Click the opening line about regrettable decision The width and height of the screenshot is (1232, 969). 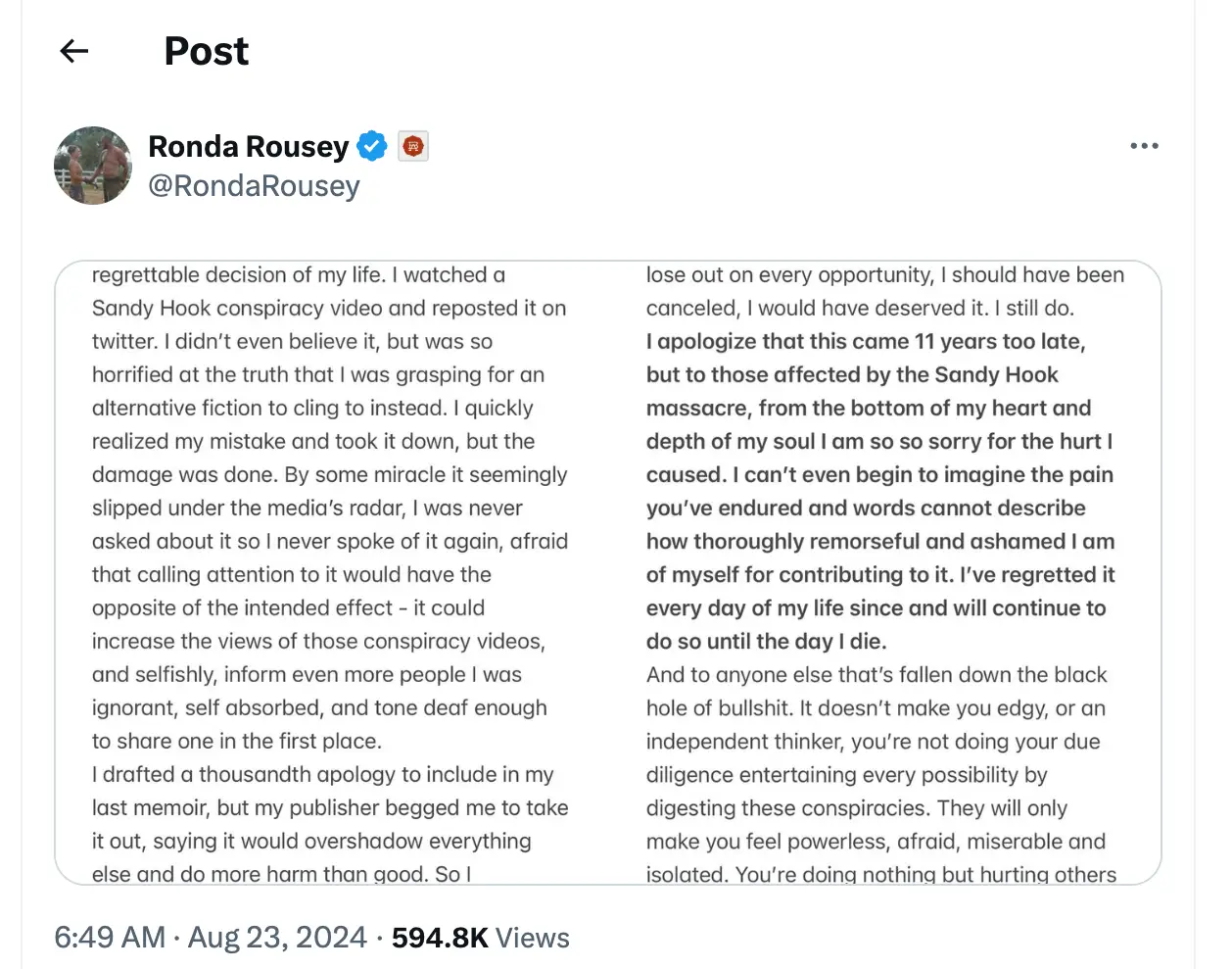[299, 275]
